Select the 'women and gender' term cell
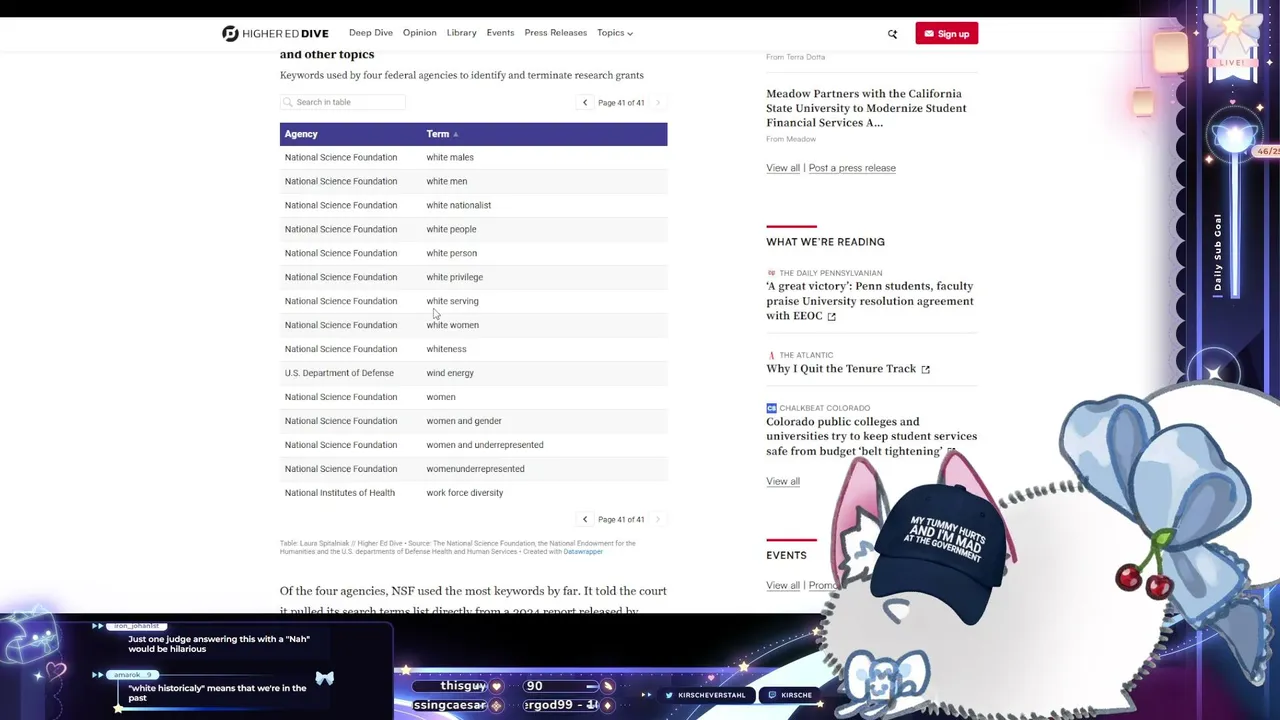The width and height of the screenshot is (1280, 720). point(464,421)
